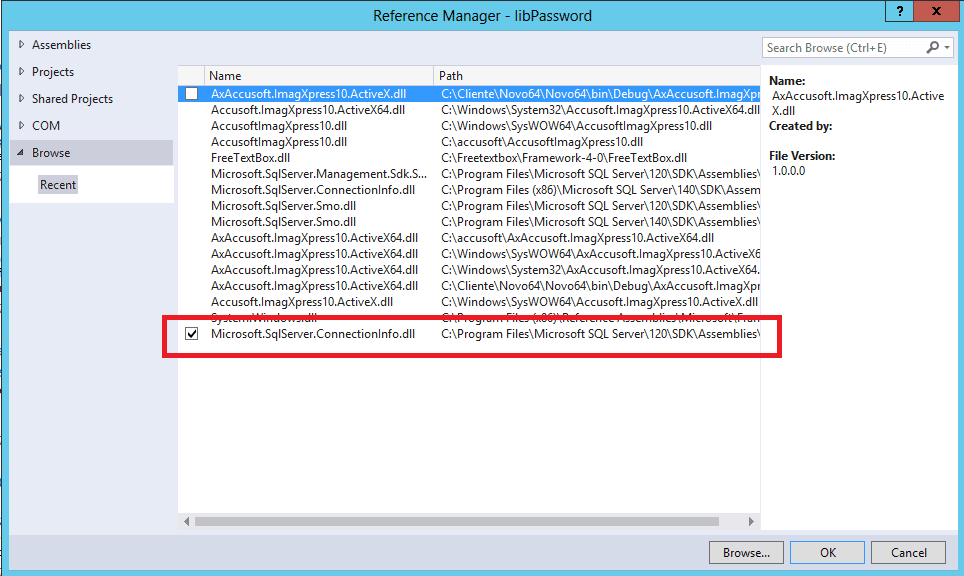This screenshot has height=576, width=964.
Task: Select the SysWOW64\AxAccusoft.ImagXpress10.ActiveX6 path row
Action: click(x=469, y=254)
